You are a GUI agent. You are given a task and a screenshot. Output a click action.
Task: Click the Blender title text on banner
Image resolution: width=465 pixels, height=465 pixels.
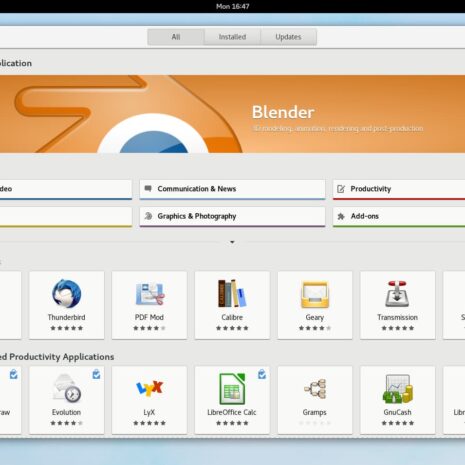(x=283, y=112)
